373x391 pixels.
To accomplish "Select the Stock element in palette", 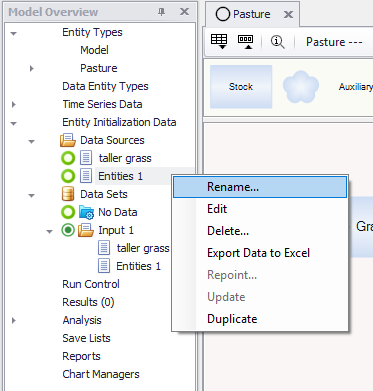I will click(241, 87).
